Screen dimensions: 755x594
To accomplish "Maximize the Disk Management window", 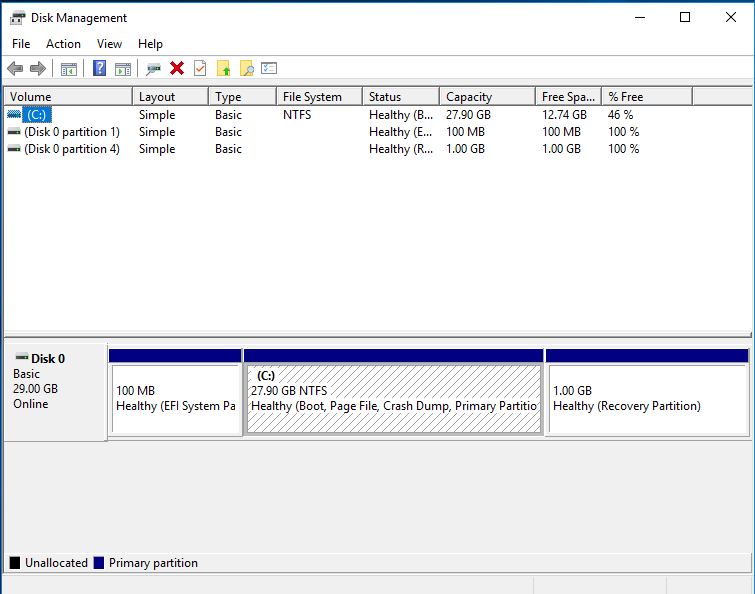I will coord(685,17).
